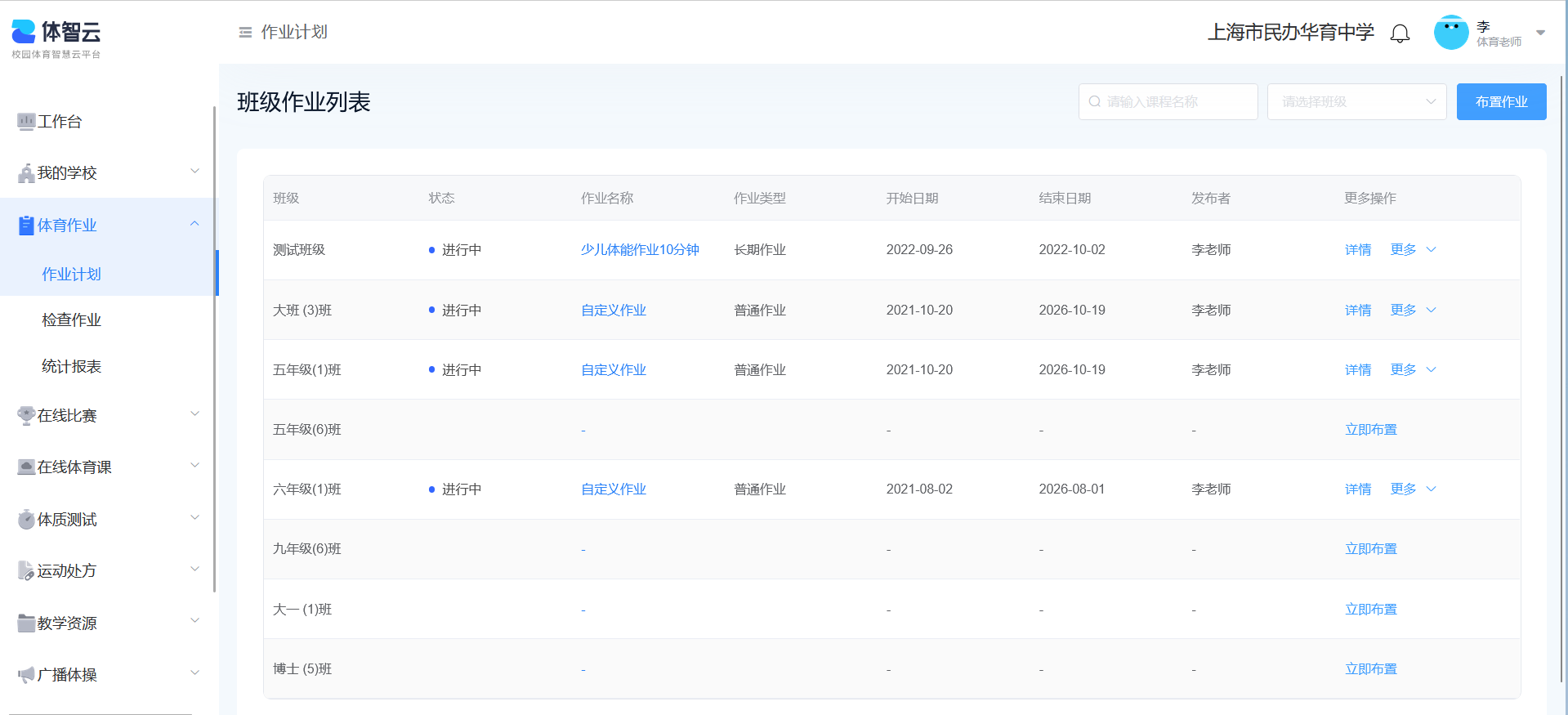Open 更多 dropdown for 六年级(1)班 row

click(x=1413, y=489)
